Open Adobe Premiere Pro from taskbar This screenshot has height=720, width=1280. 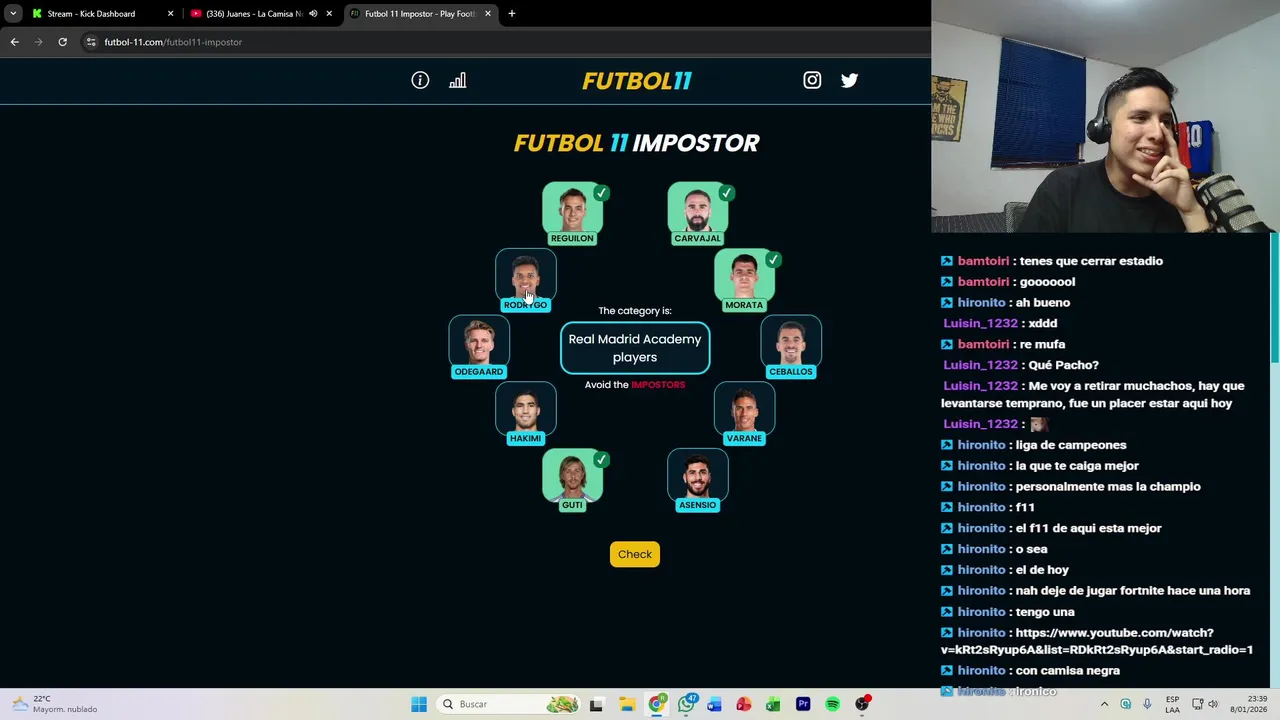pyautogui.click(x=803, y=704)
